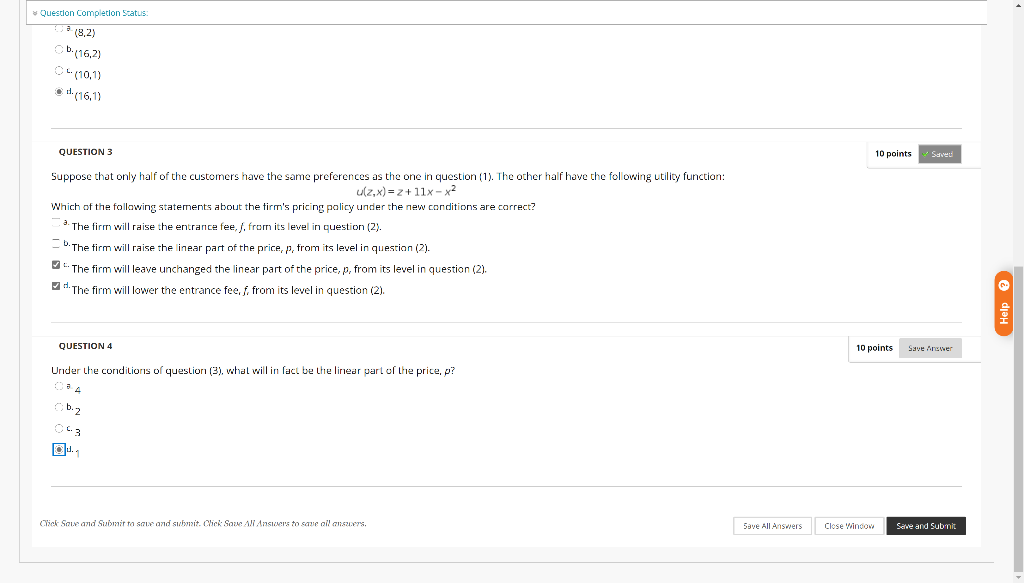The width and height of the screenshot is (1024, 583).
Task: Click the '10 points' label of Question 3
Action: tap(893, 153)
